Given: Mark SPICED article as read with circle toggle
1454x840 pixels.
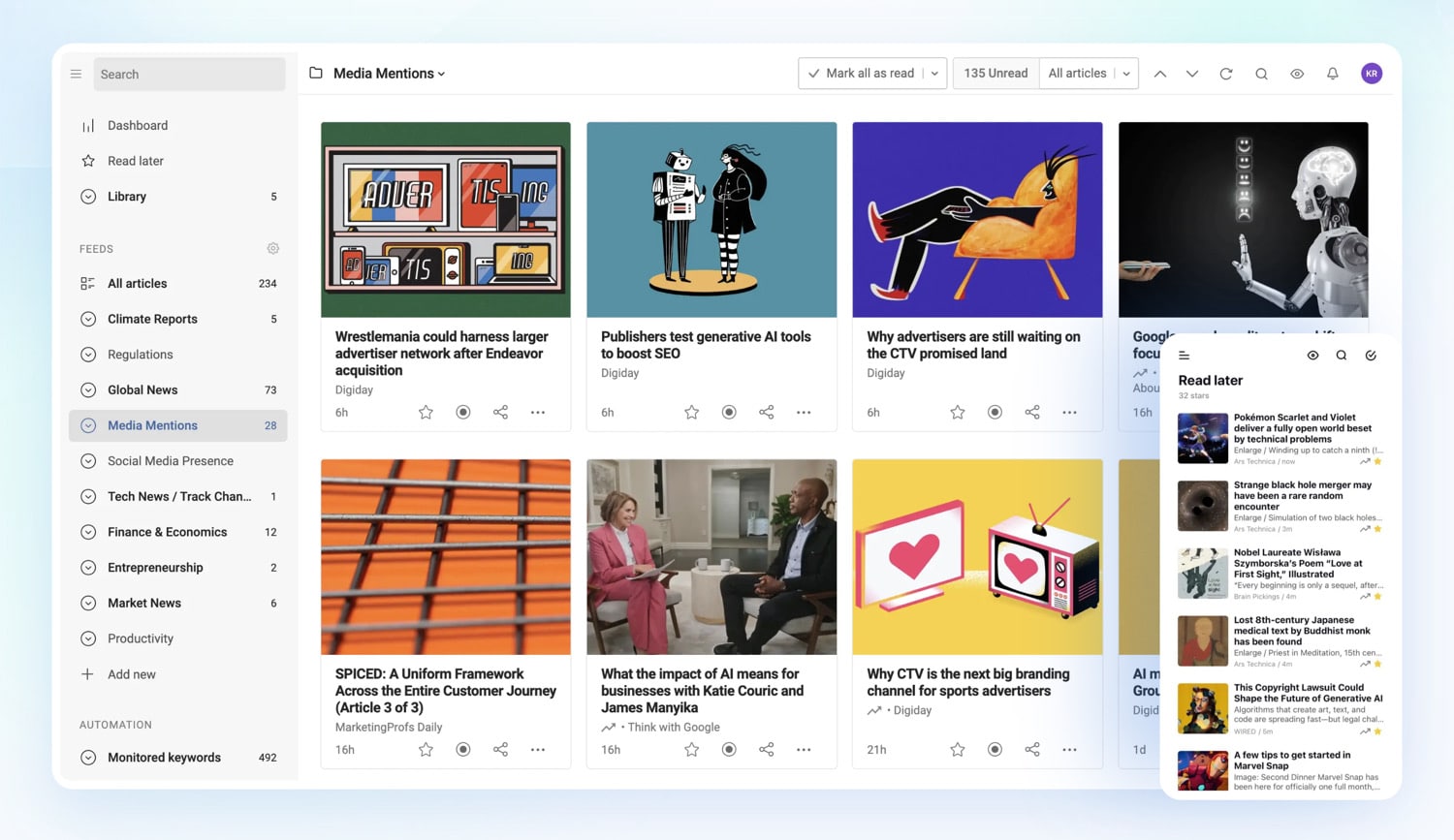Looking at the screenshot, I should point(463,750).
